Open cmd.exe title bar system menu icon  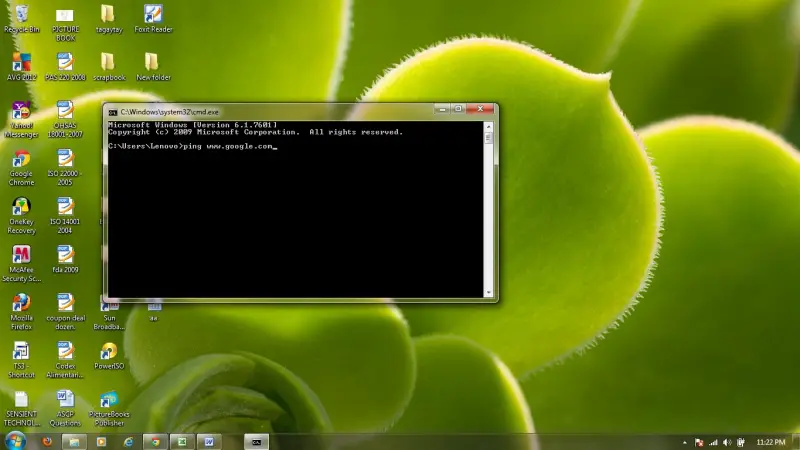pos(113,112)
